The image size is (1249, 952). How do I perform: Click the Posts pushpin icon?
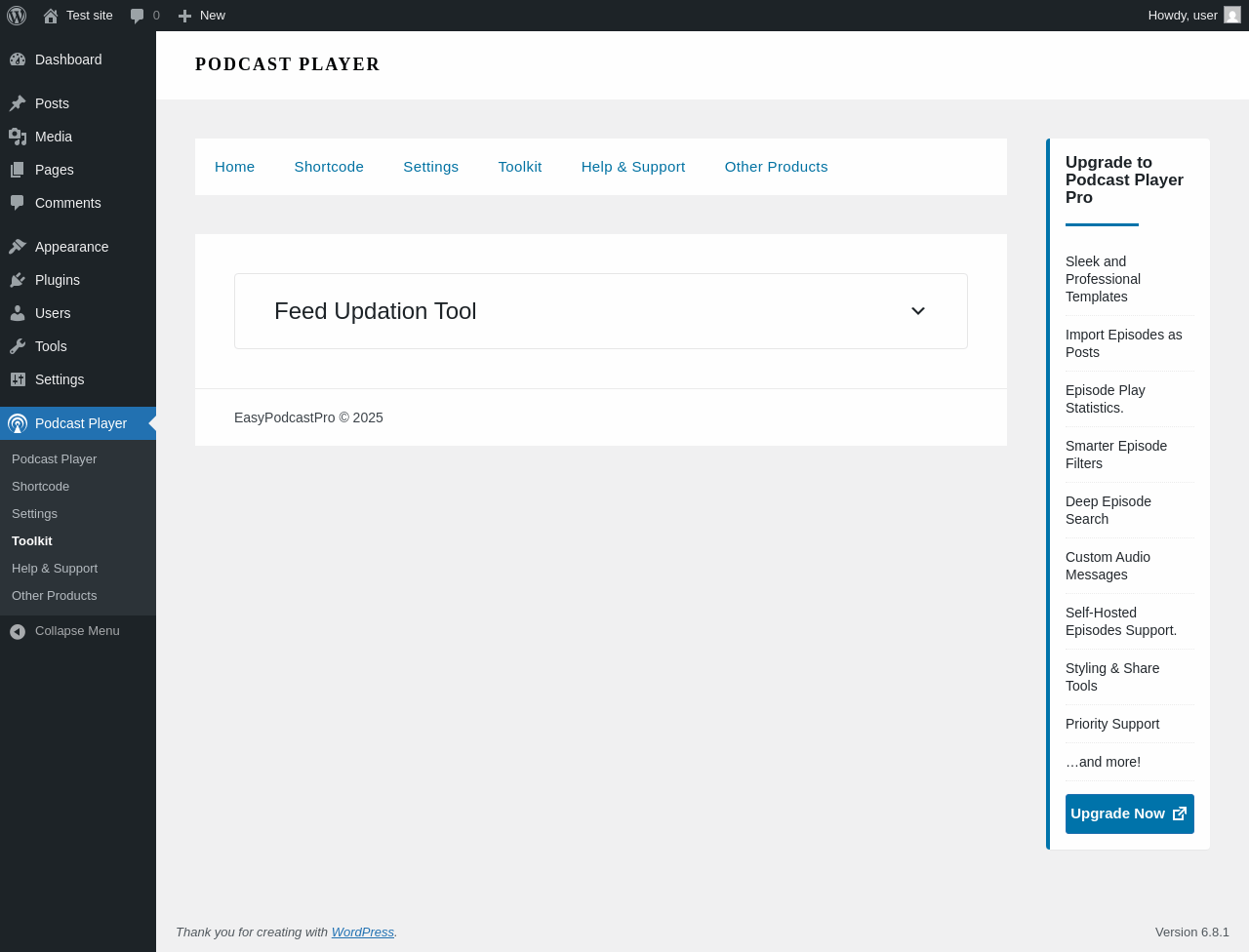pyautogui.click(x=18, y=103)
